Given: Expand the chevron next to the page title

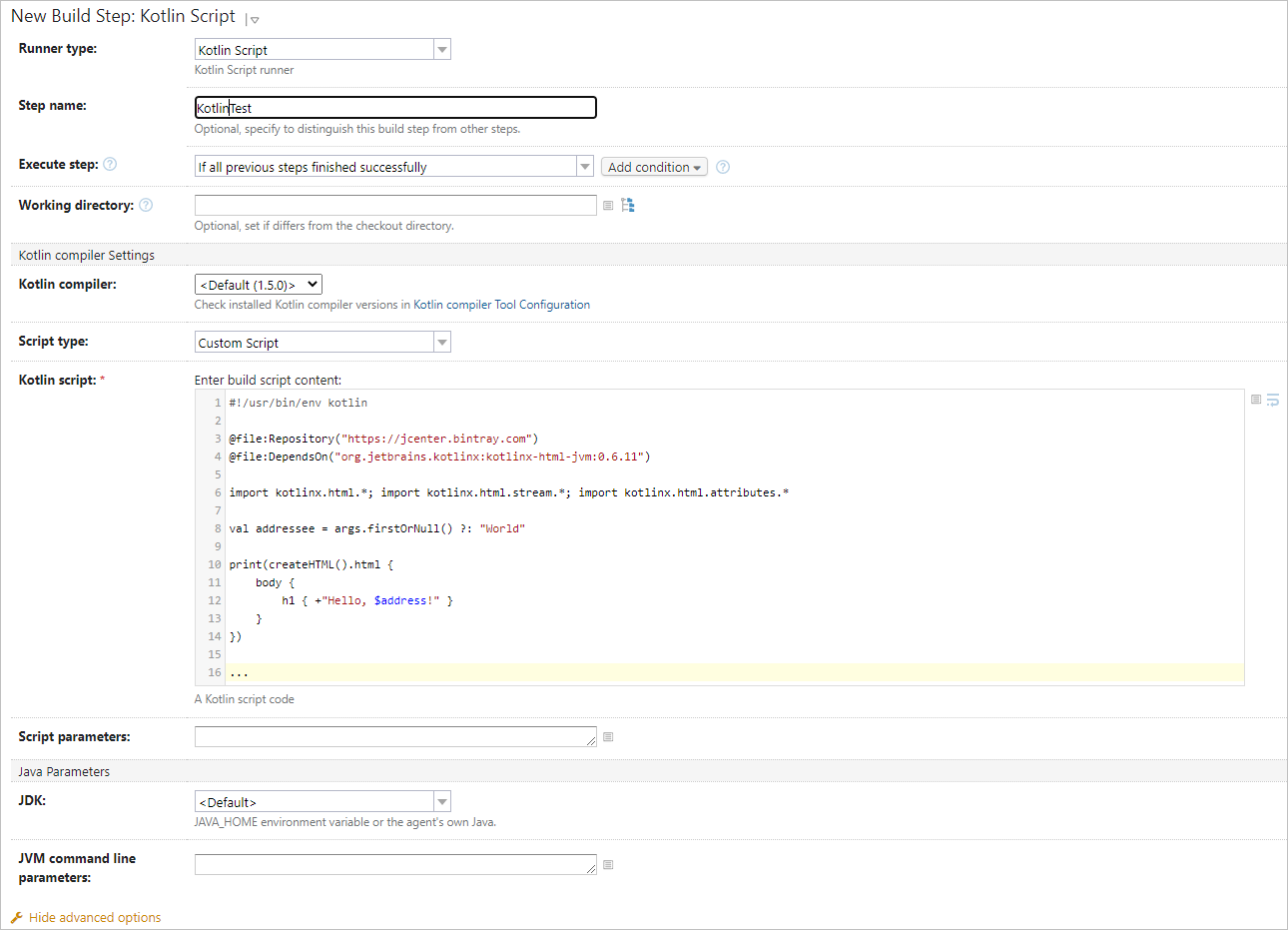Looking at the screenshot, I should click(254, 19).
